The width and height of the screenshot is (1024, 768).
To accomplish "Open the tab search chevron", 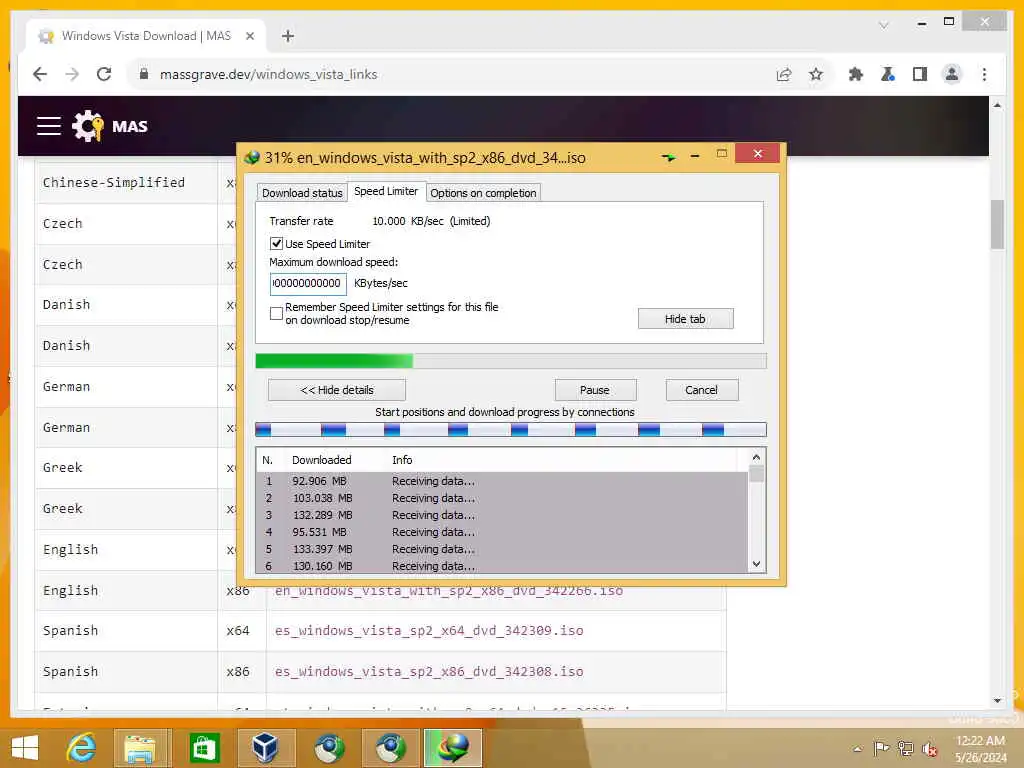I will [884, 25].
